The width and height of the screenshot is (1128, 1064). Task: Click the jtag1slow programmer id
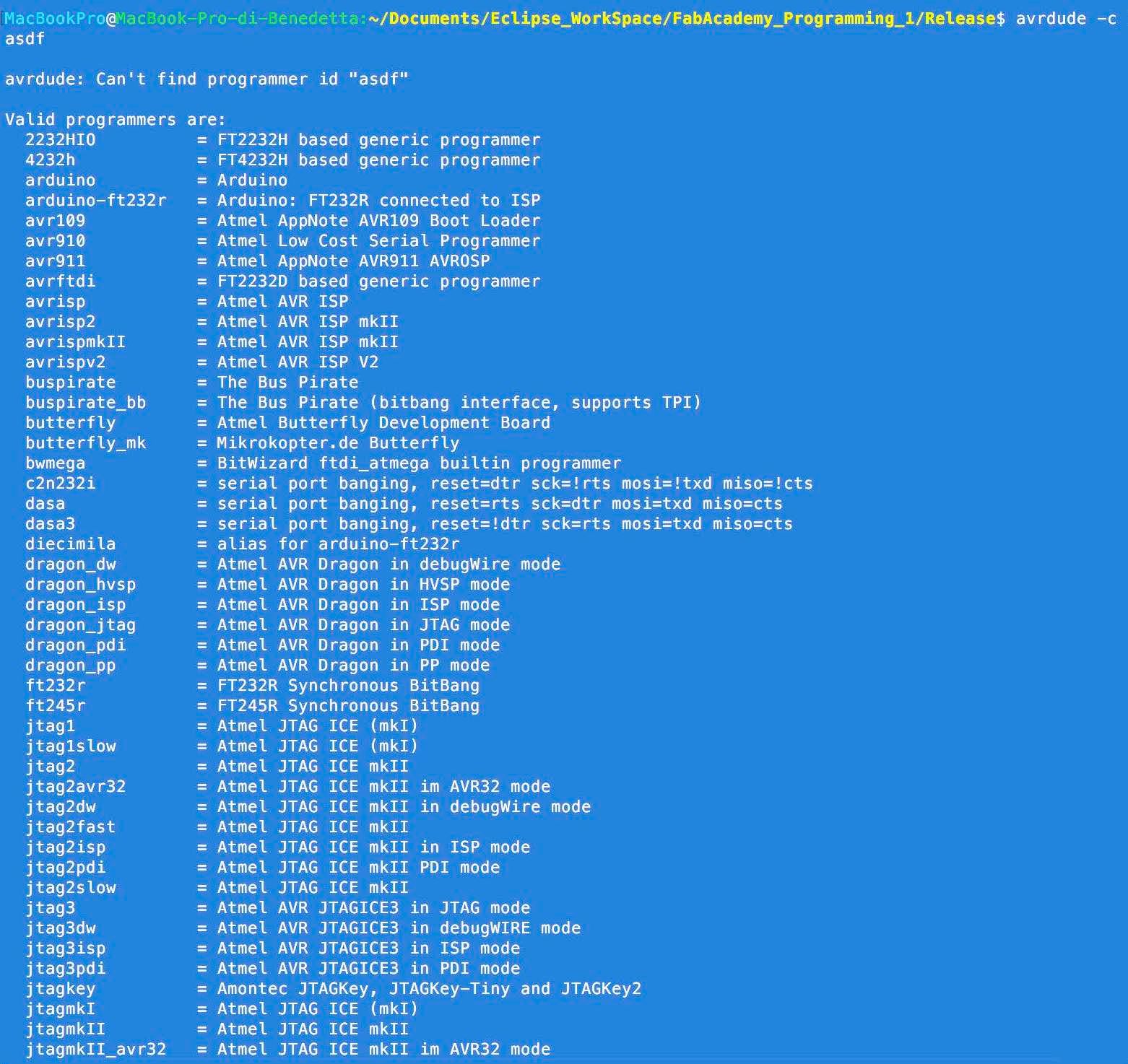click(70, 746)
